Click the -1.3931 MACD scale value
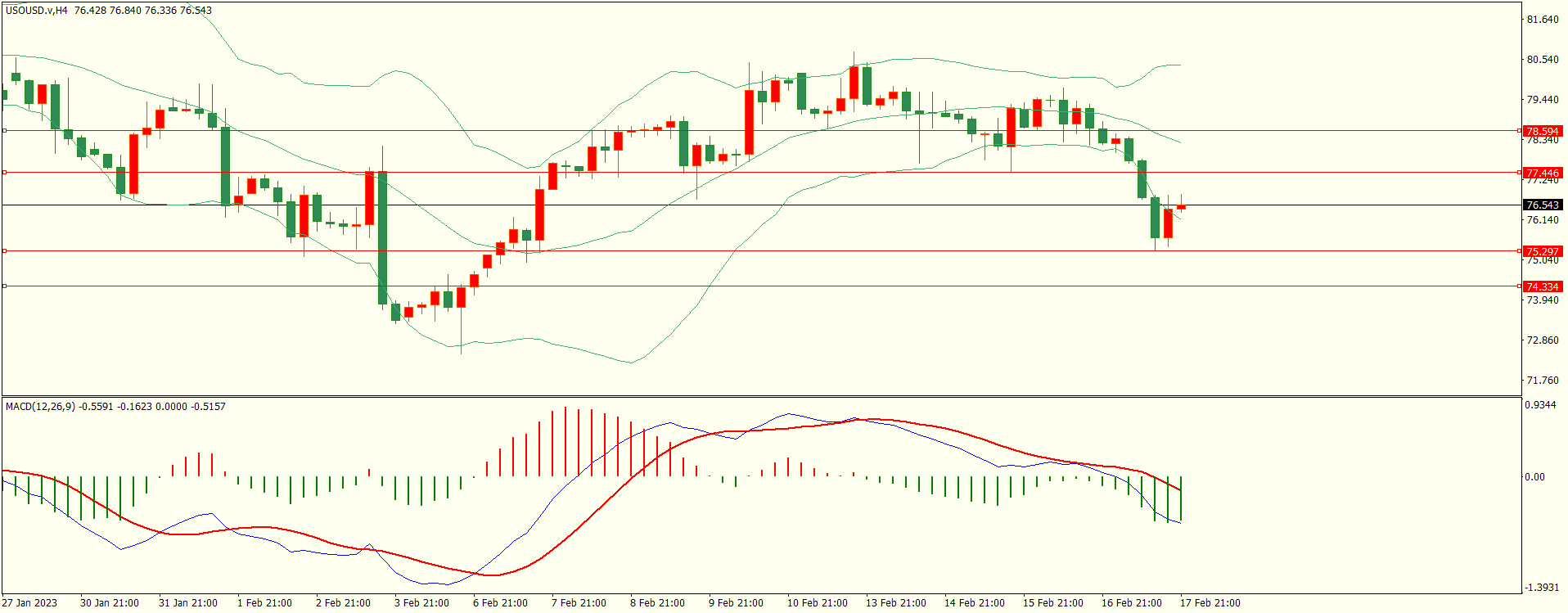 point(1540,588)
